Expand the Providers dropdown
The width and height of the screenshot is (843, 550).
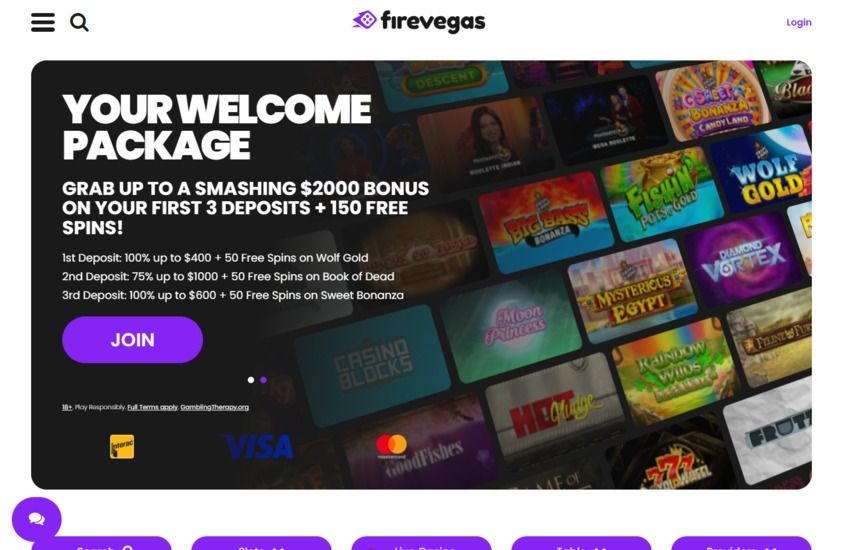click(741, 543)
